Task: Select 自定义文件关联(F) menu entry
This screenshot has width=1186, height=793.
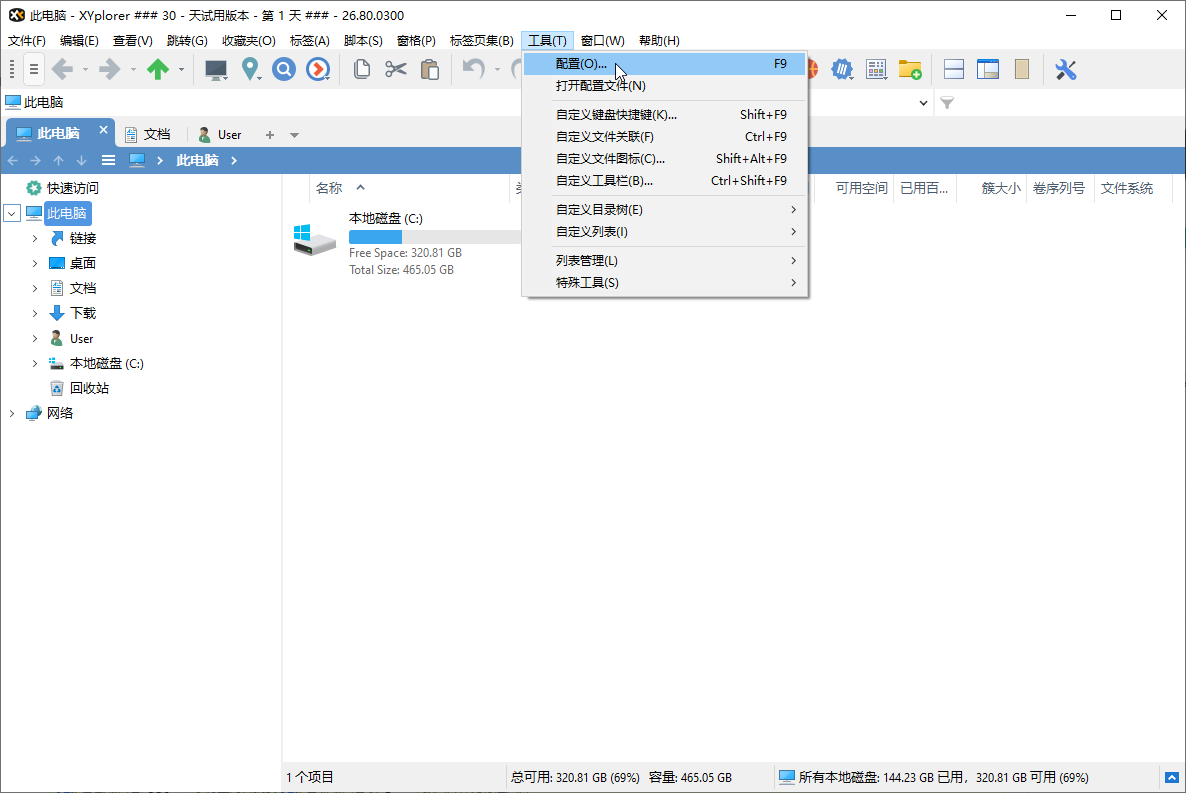Action: (x=665, y=136)
